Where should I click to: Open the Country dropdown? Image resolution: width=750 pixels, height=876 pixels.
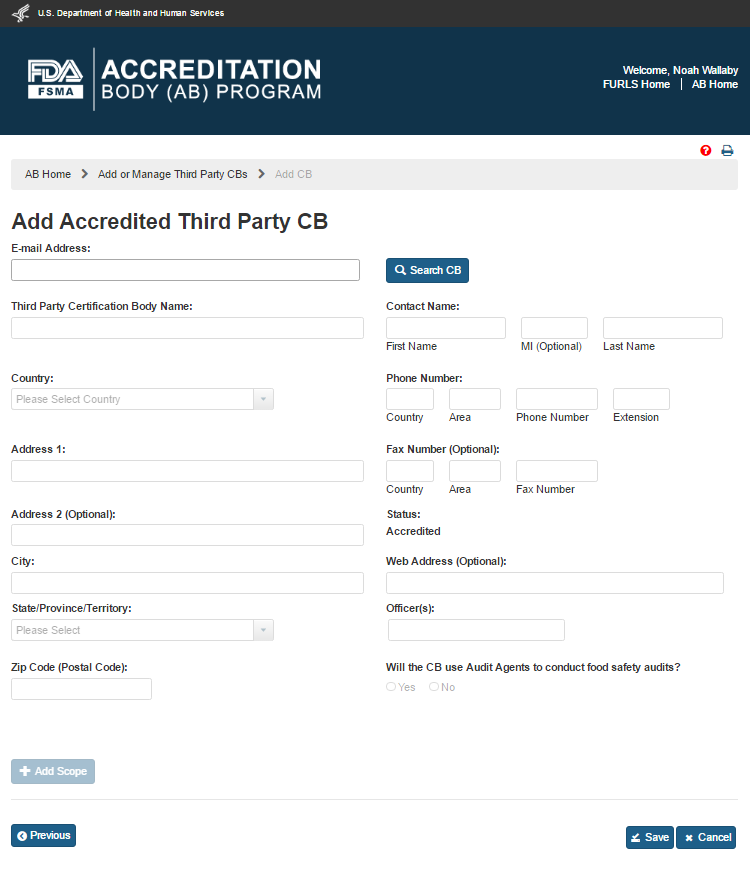(142, 399)
